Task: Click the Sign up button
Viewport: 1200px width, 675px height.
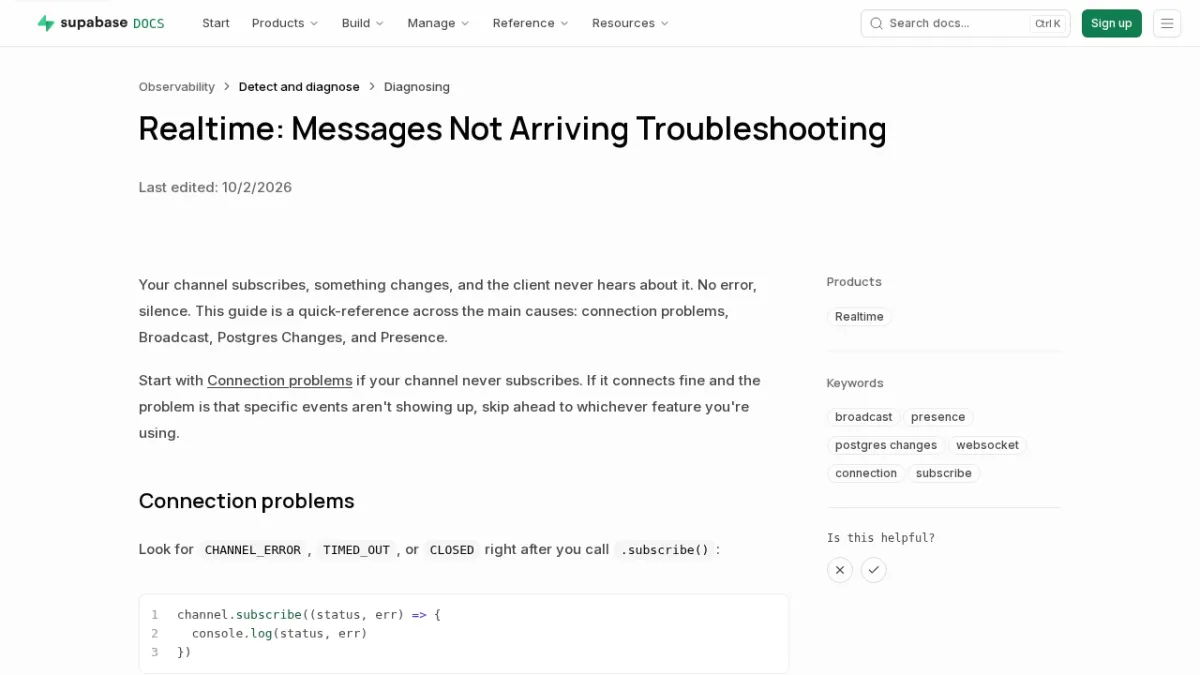Action: [1111, 23]
